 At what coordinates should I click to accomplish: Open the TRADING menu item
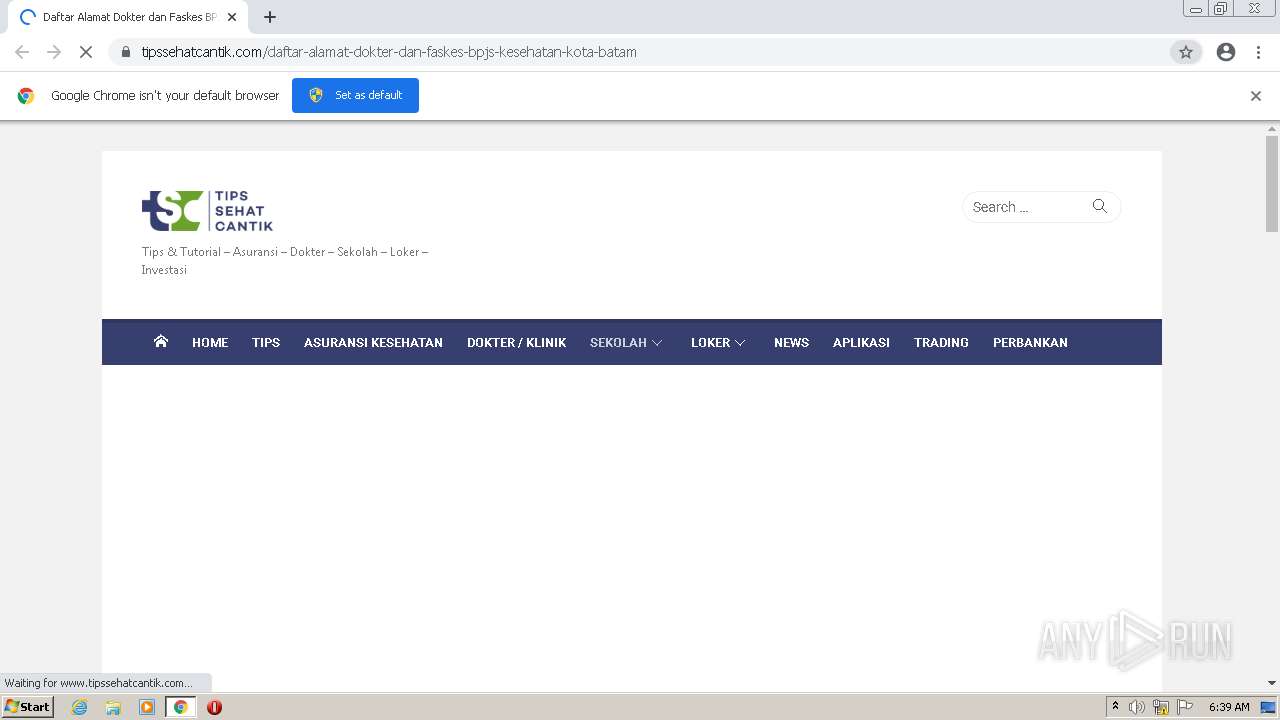click(x=941, y=342)
